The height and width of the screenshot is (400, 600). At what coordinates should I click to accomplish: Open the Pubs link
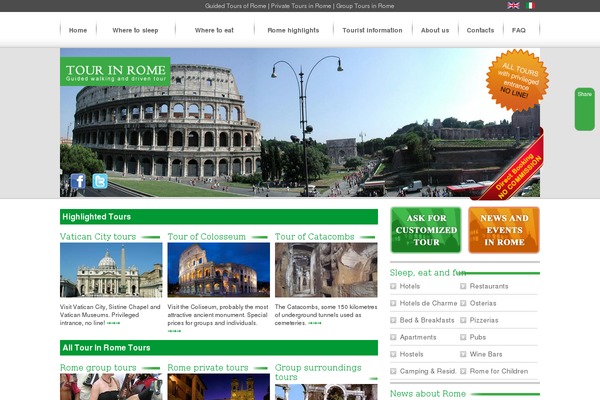[x=478, y=337]
